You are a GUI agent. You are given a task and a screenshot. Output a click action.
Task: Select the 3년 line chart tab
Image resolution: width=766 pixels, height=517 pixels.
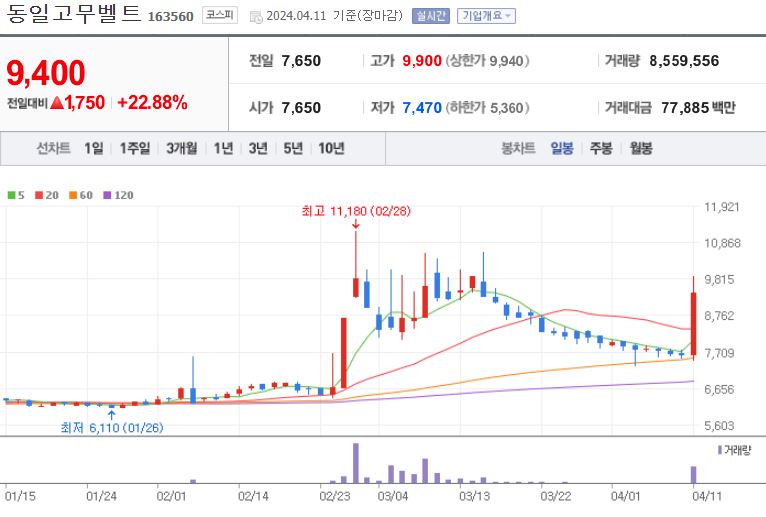(x=258, y=148)
